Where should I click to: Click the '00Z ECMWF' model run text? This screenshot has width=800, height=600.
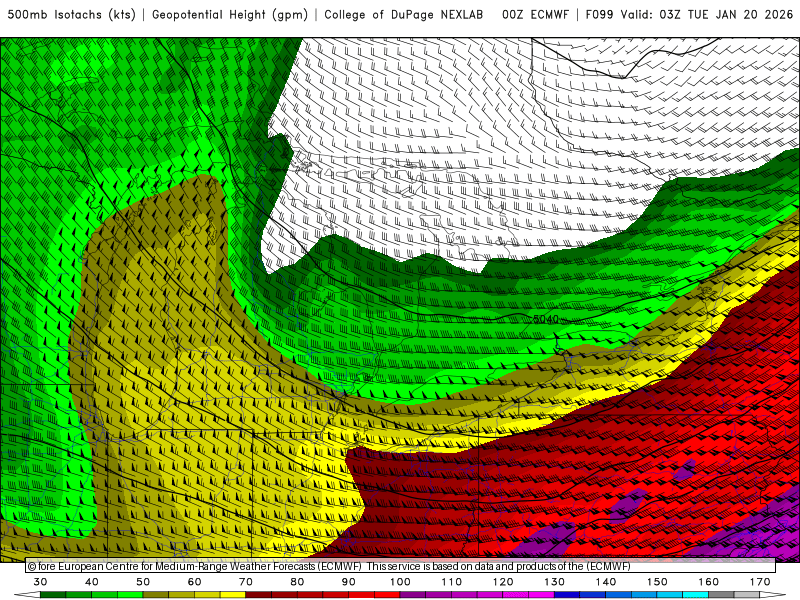(535, 15)
